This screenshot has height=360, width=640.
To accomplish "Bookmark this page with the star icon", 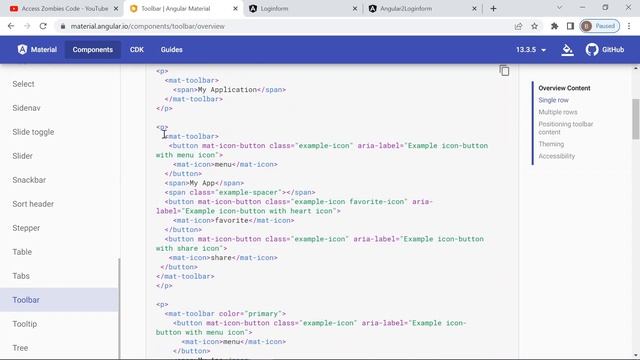I will [x=534, y=26].
